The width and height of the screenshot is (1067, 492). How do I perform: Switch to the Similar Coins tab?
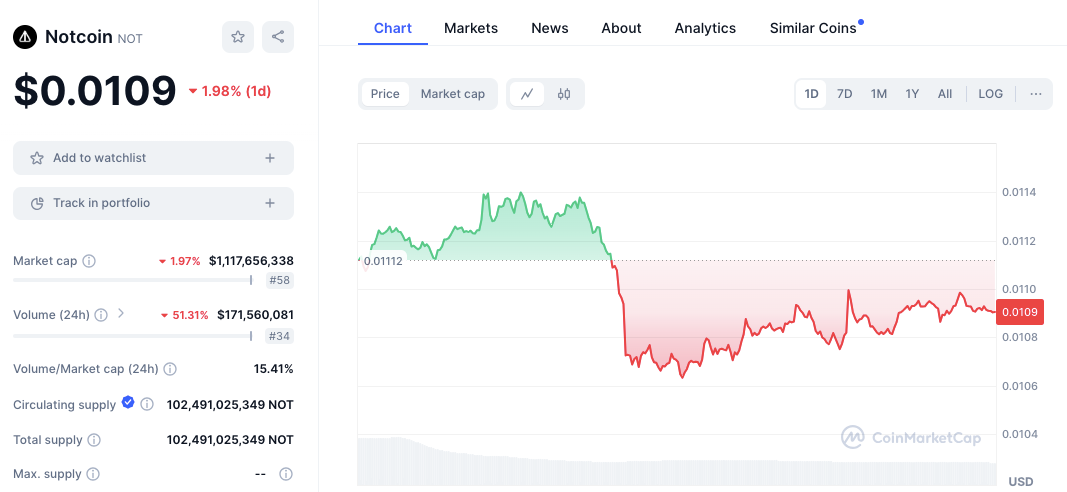pyautogui.click(x=813, y=28)
